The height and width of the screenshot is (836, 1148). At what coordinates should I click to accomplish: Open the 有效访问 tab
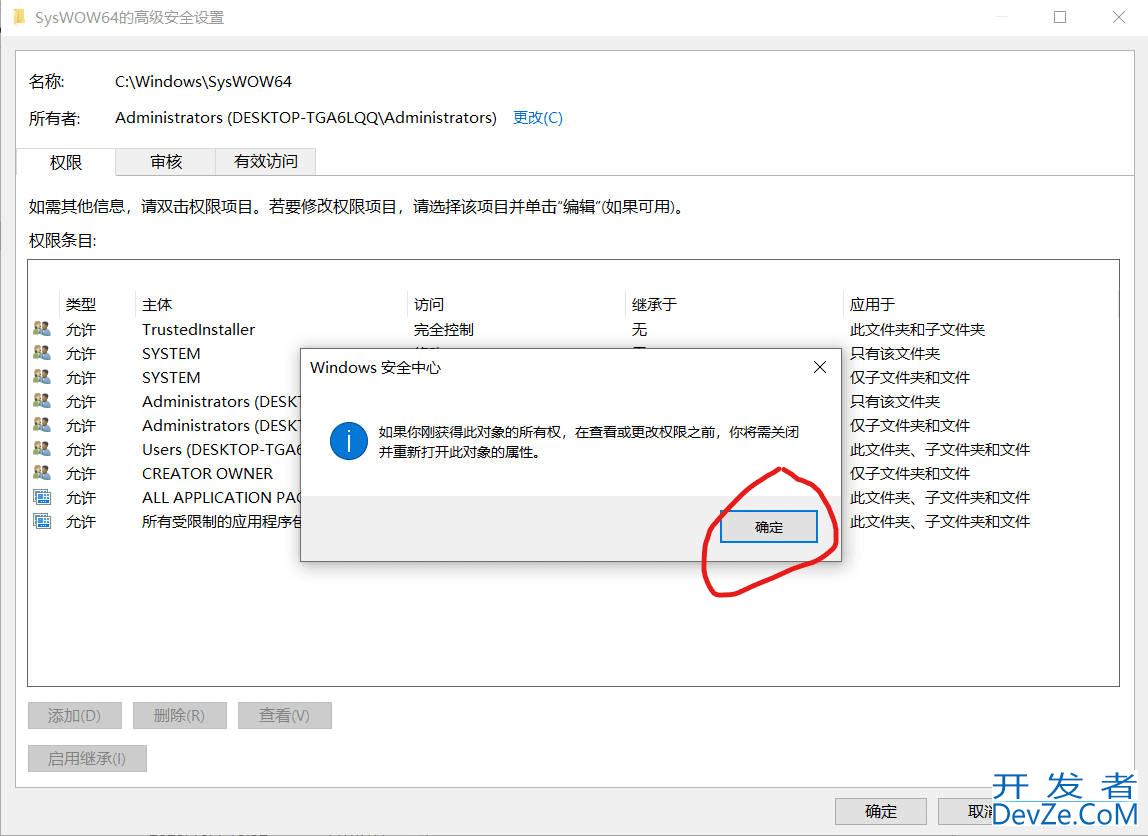pos(266,161)
